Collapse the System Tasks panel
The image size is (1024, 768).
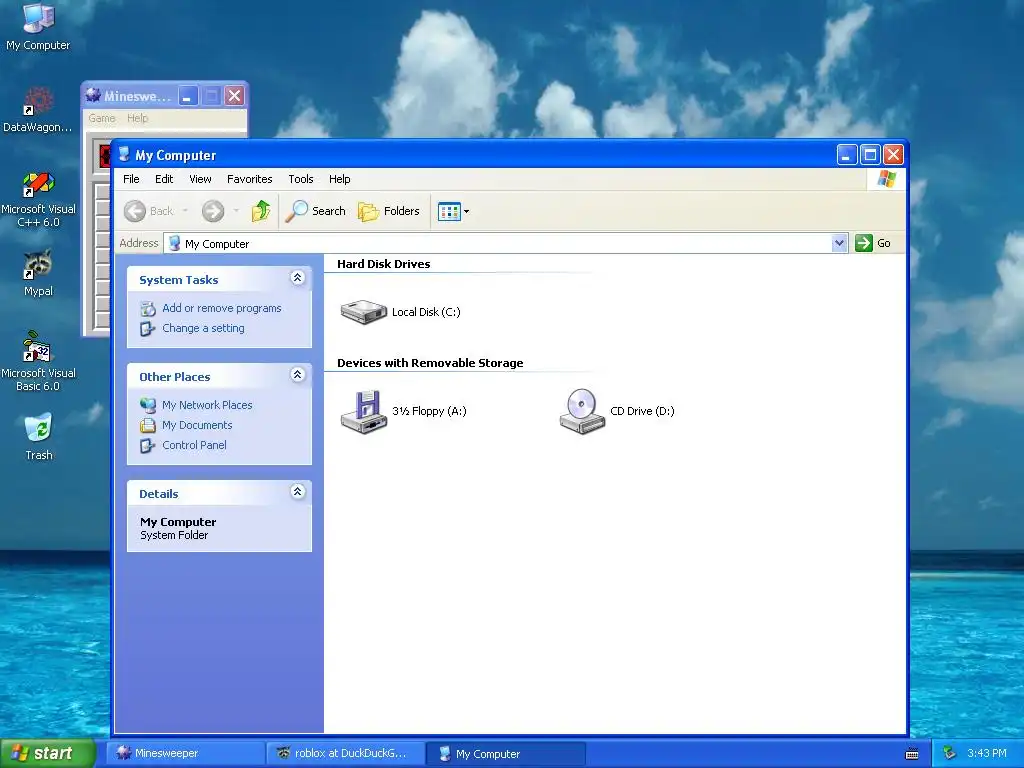click(x=297, y=278)
